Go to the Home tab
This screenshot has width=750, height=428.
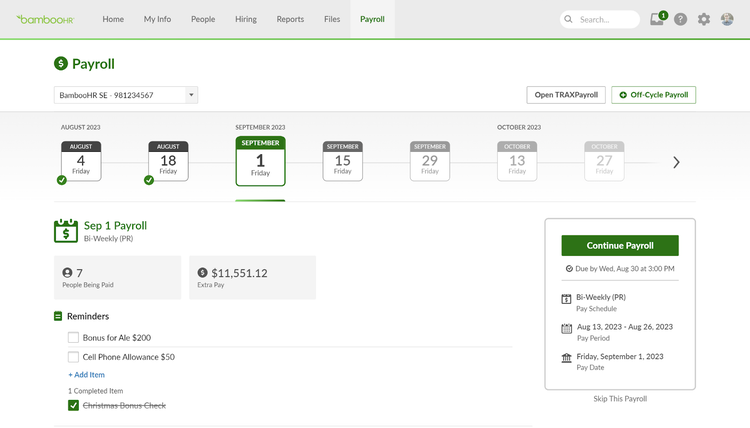[113, 19]
